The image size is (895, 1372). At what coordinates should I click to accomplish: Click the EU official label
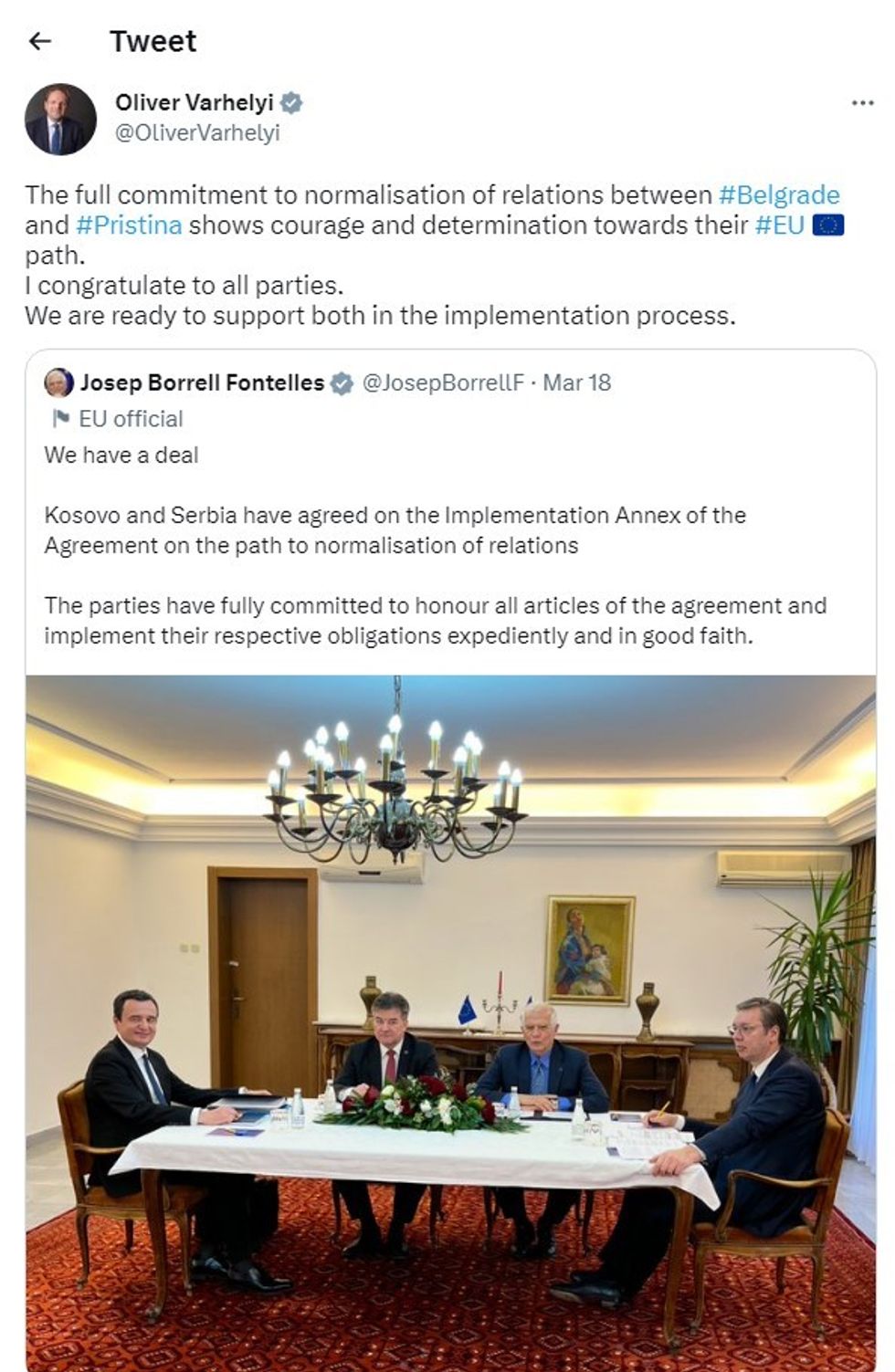(x=131, y=419)
